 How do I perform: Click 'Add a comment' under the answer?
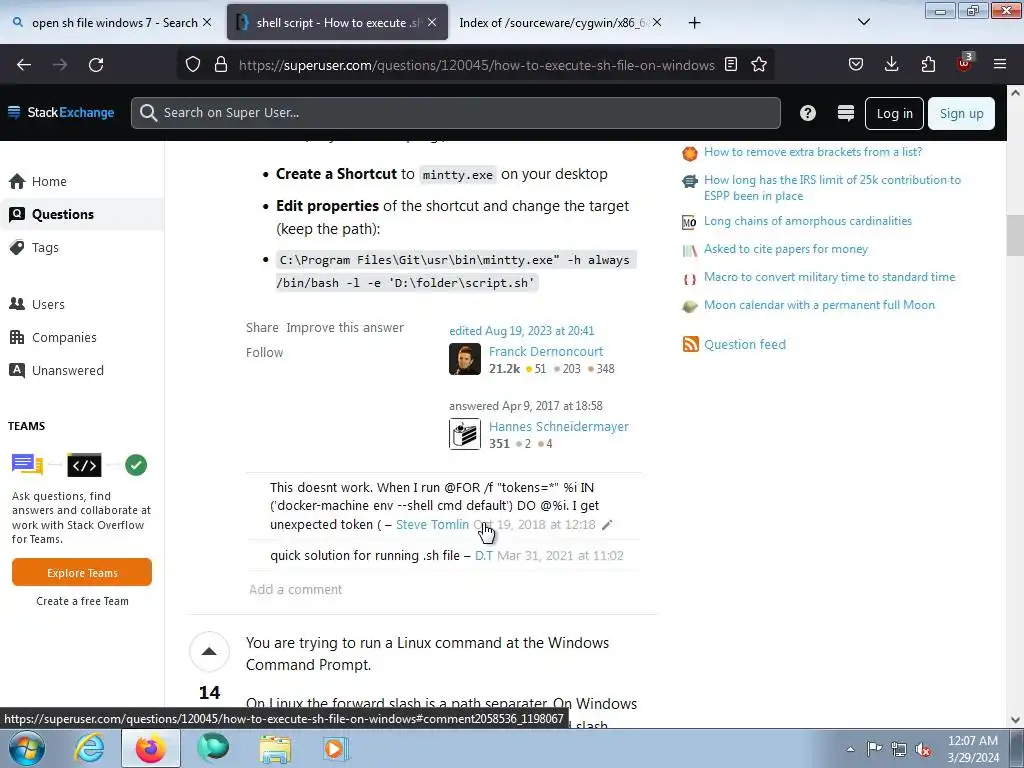click(x=295, y=590)
